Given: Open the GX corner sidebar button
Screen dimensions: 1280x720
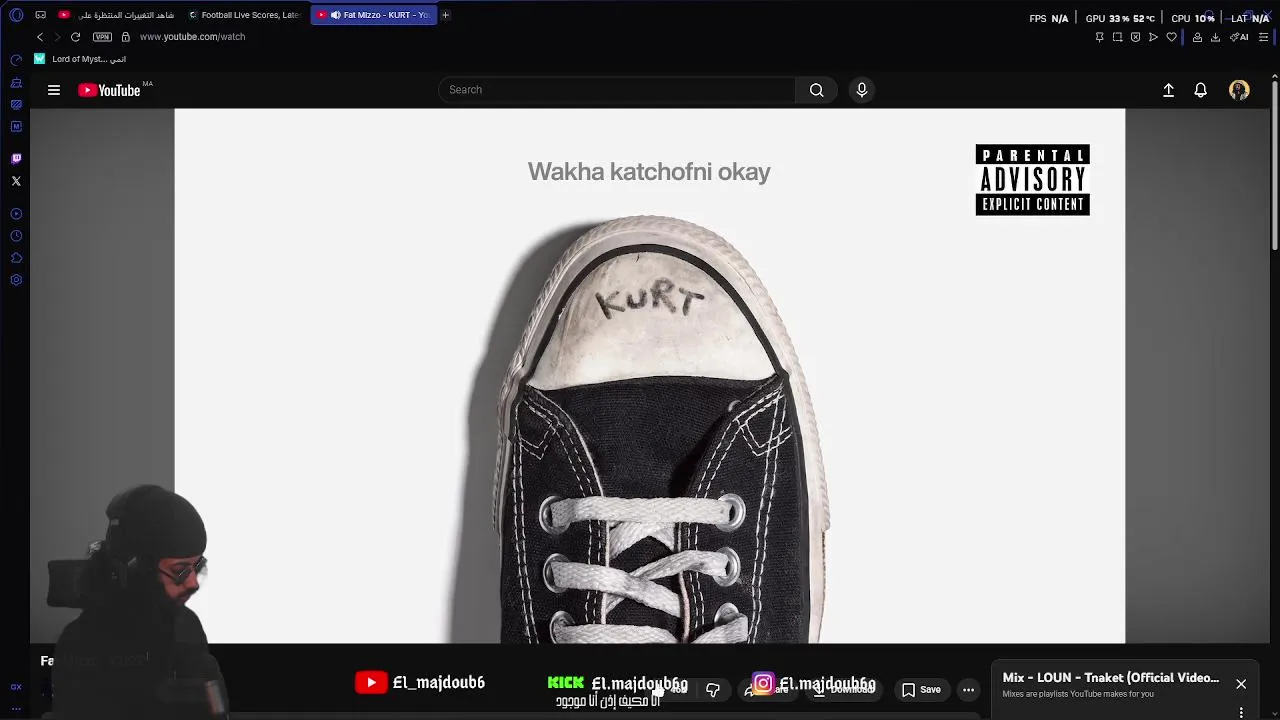Looking at the screenshot, I should (x=16, y=687).
